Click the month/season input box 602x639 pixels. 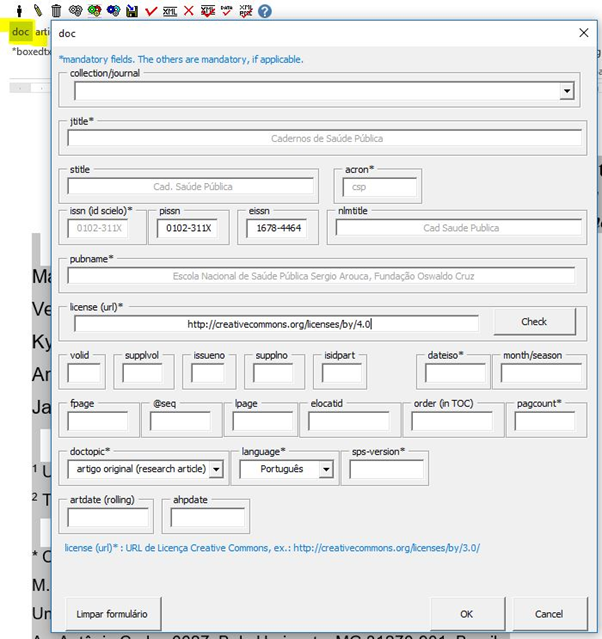click(541, 373)
